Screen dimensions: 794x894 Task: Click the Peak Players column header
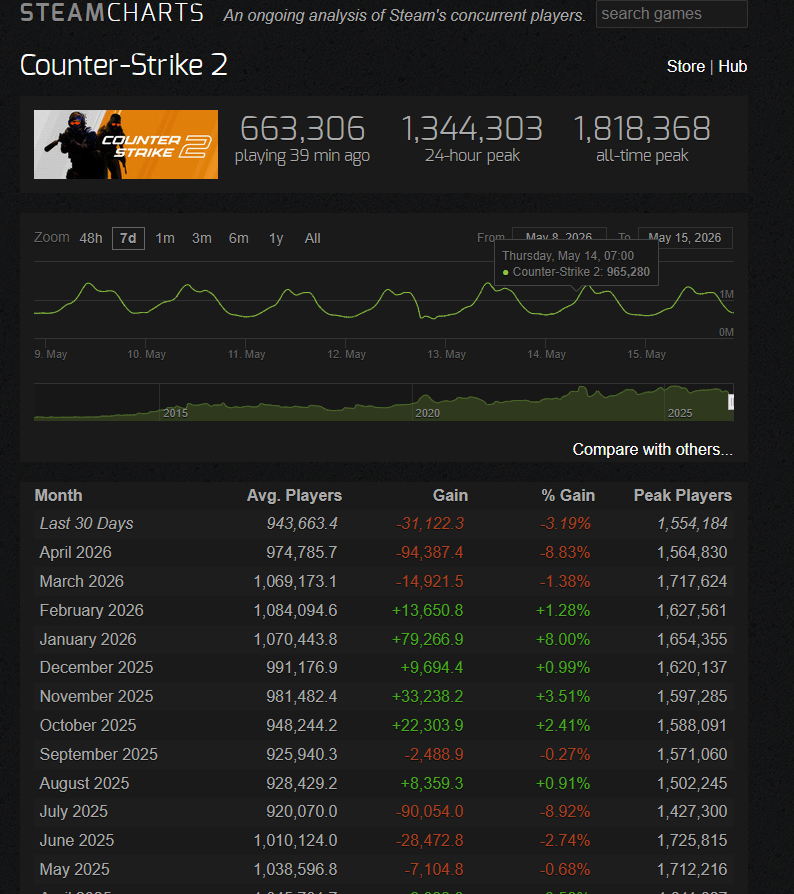(682, 495)
